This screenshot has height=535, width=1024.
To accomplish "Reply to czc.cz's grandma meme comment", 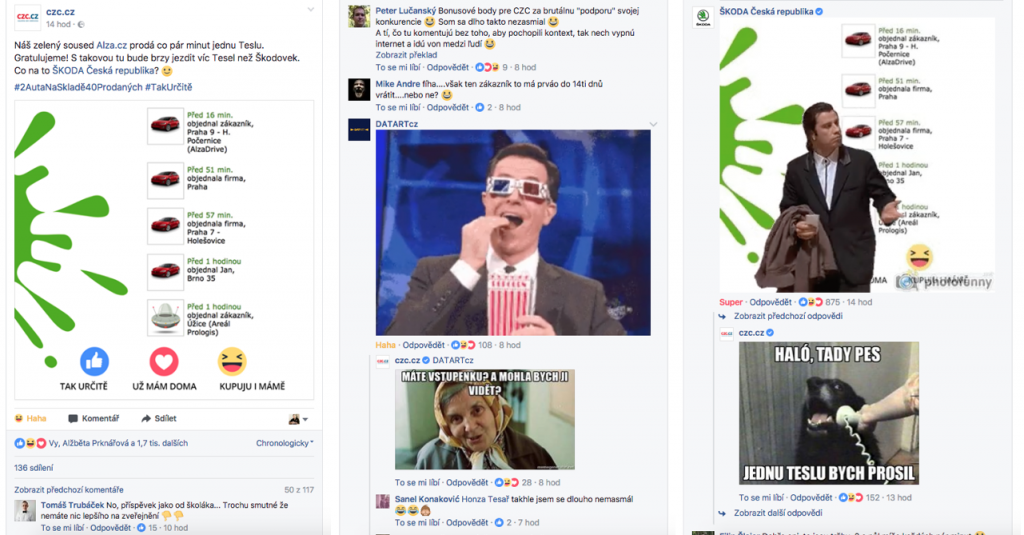I will pos(467,483).
